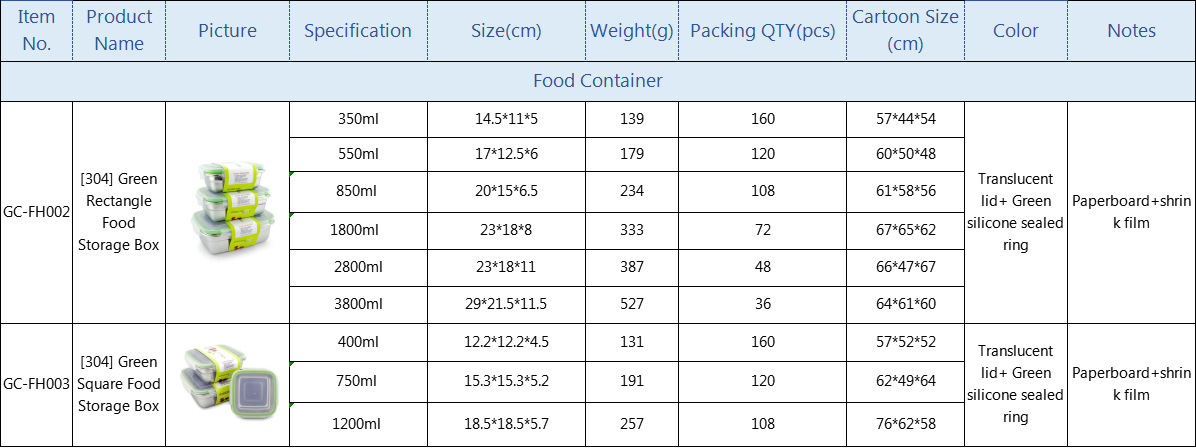Click the "Size(cm)" header cell

(x=506, y=31)
